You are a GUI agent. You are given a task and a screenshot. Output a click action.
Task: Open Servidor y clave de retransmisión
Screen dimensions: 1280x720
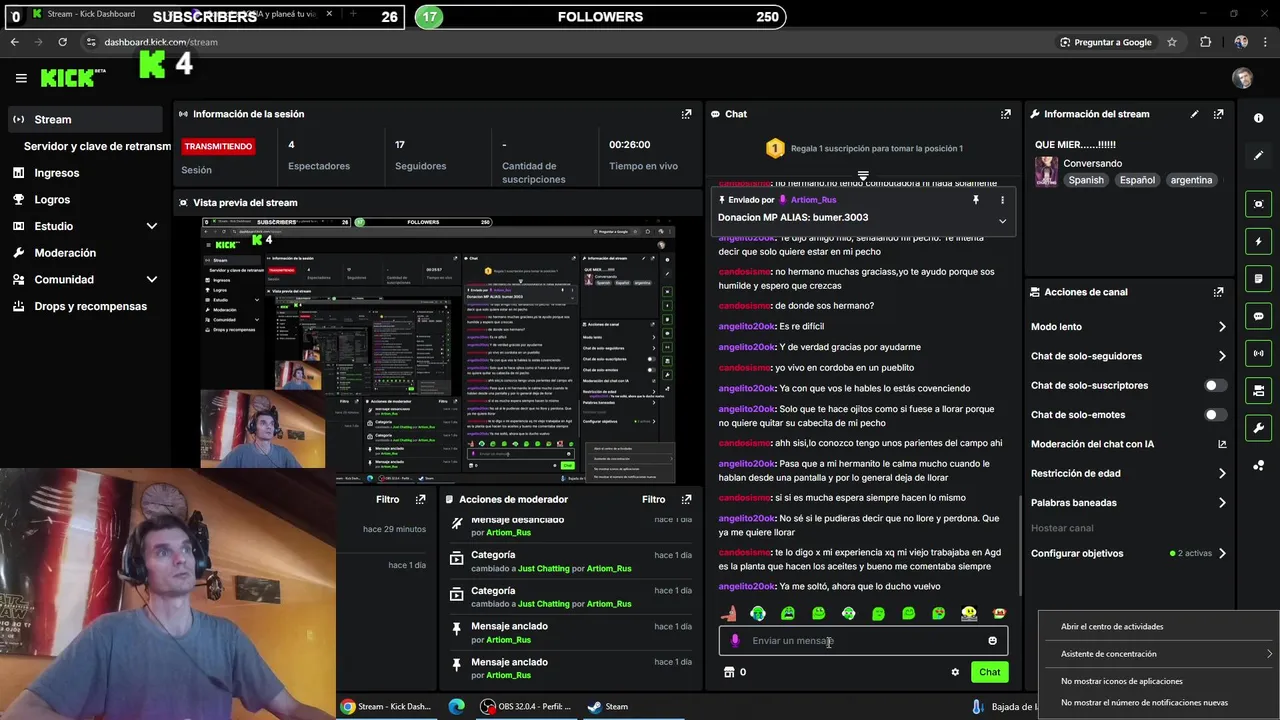click(x=97, y=146)
